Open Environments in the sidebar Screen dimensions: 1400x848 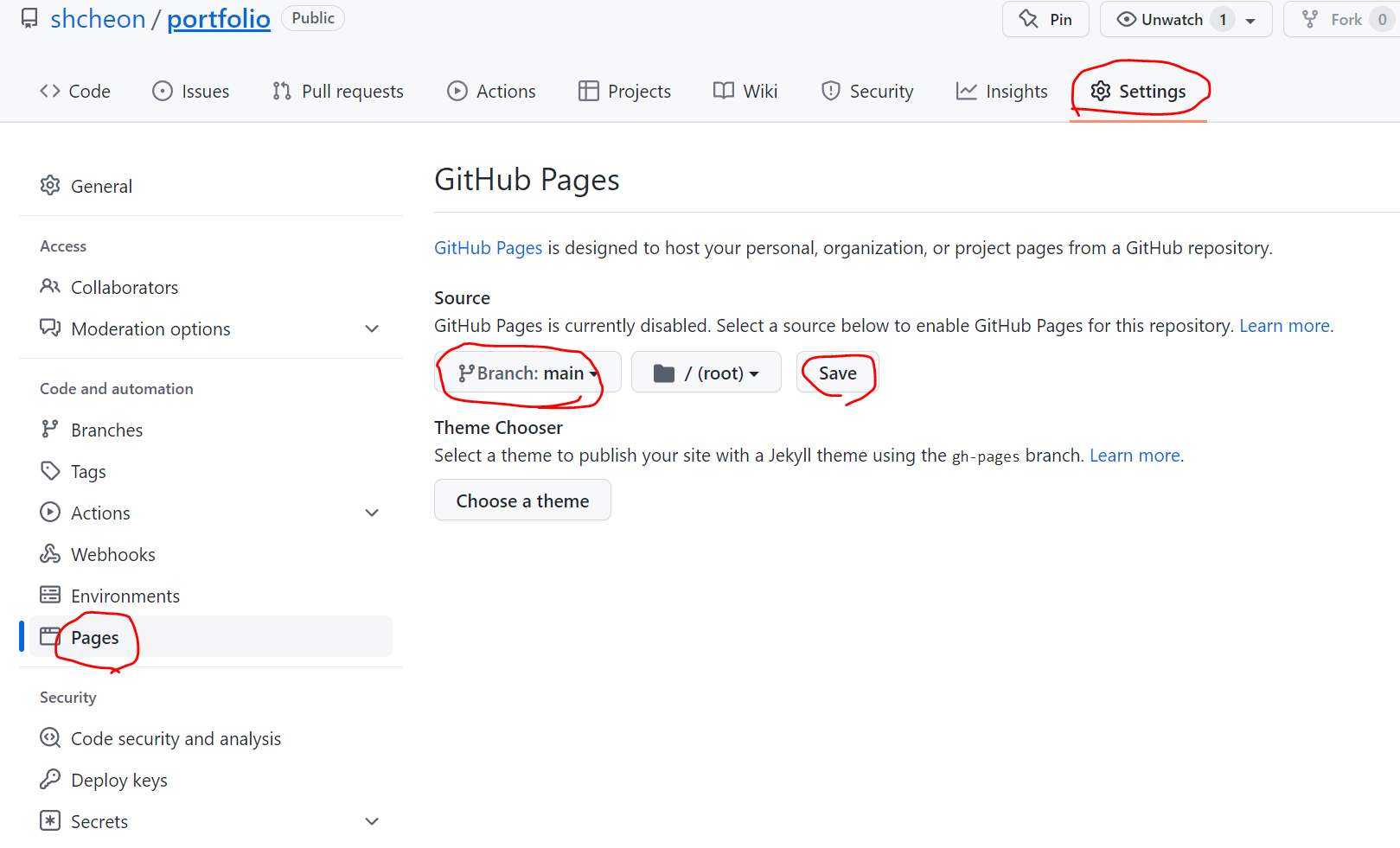coord(211,596)
